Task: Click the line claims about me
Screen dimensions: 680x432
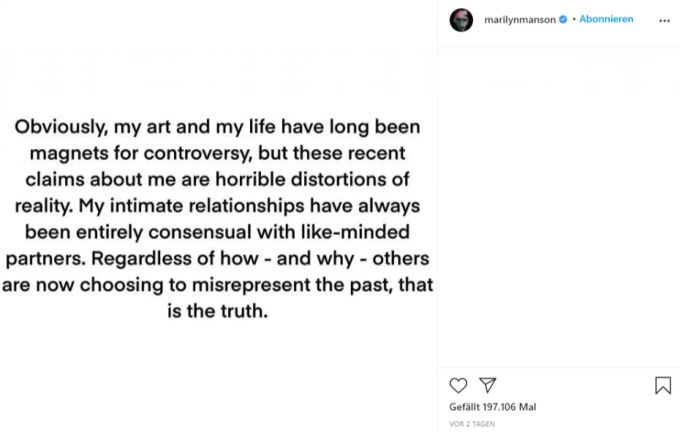Action: pyautogui.click(x=217, y=179)
